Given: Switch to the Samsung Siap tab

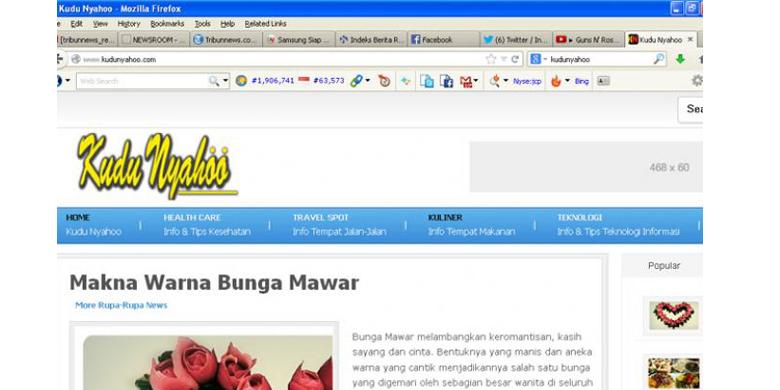Looking at the screenshot, I should pos(298,40).
